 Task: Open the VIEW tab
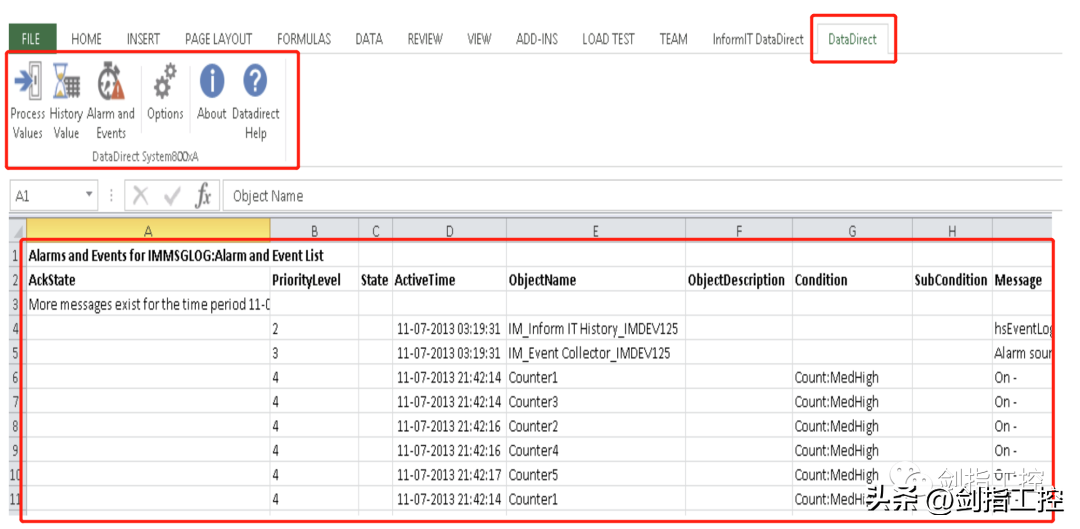click(479, 39)
